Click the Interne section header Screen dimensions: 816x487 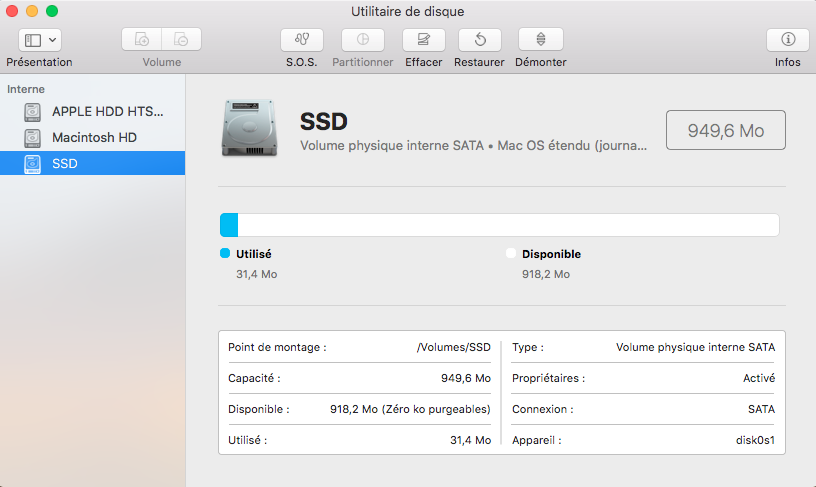[26, 89]
